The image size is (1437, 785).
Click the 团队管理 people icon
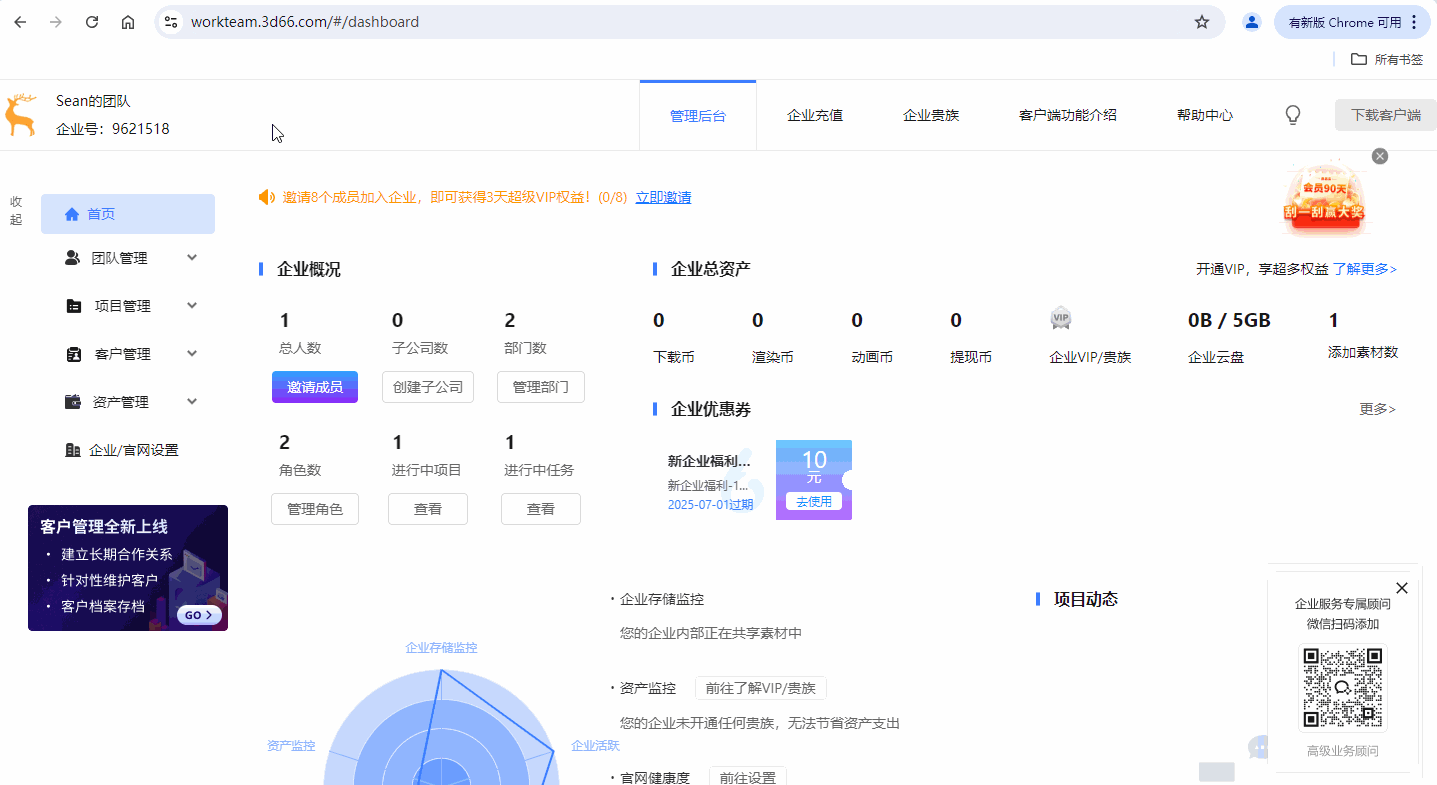coord(72,258)
